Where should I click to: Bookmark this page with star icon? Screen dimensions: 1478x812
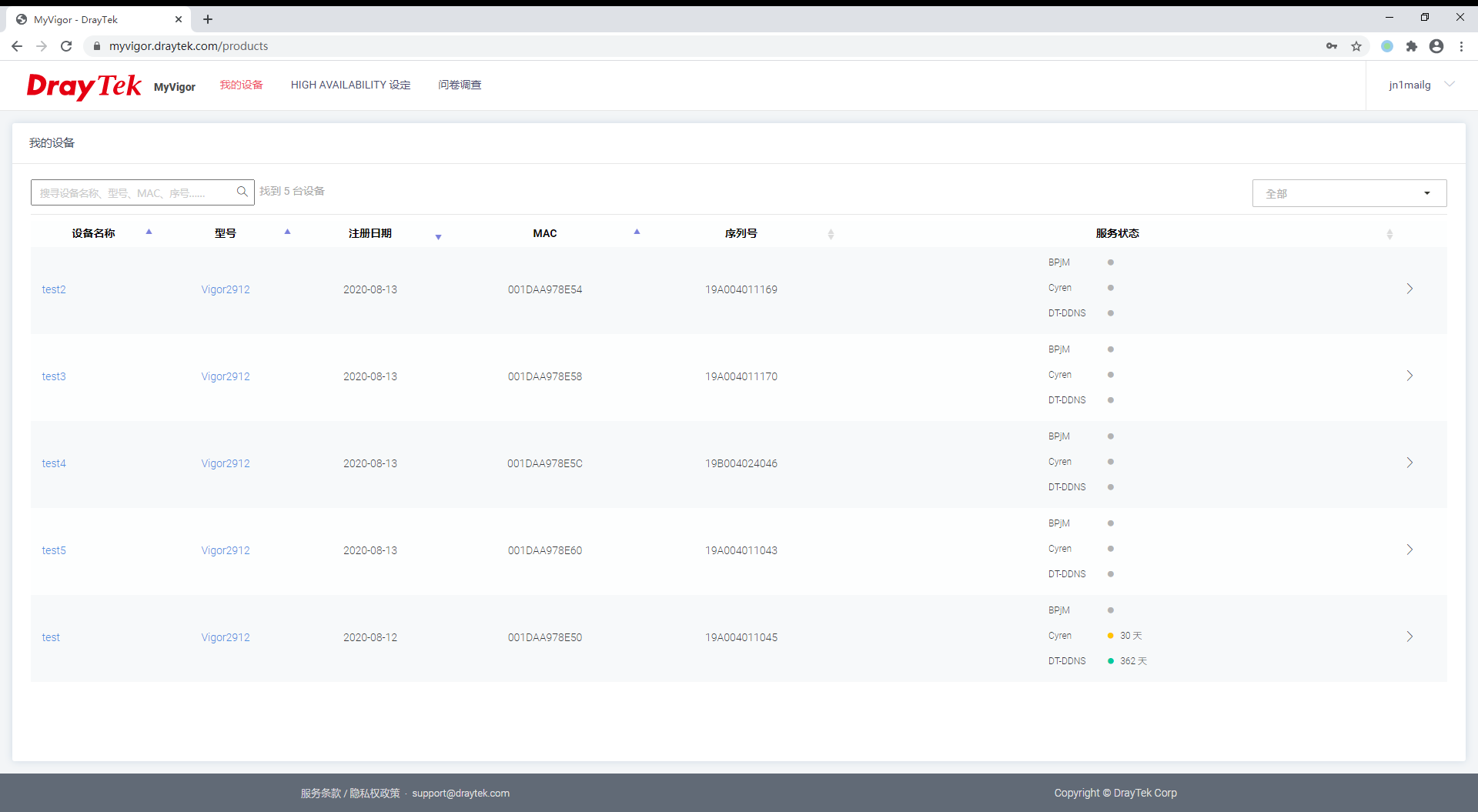[1356, 46]
